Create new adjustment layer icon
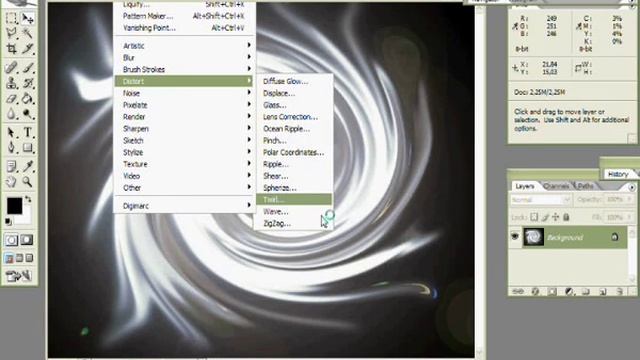This screenshot has width=640, height=360. 569,291
